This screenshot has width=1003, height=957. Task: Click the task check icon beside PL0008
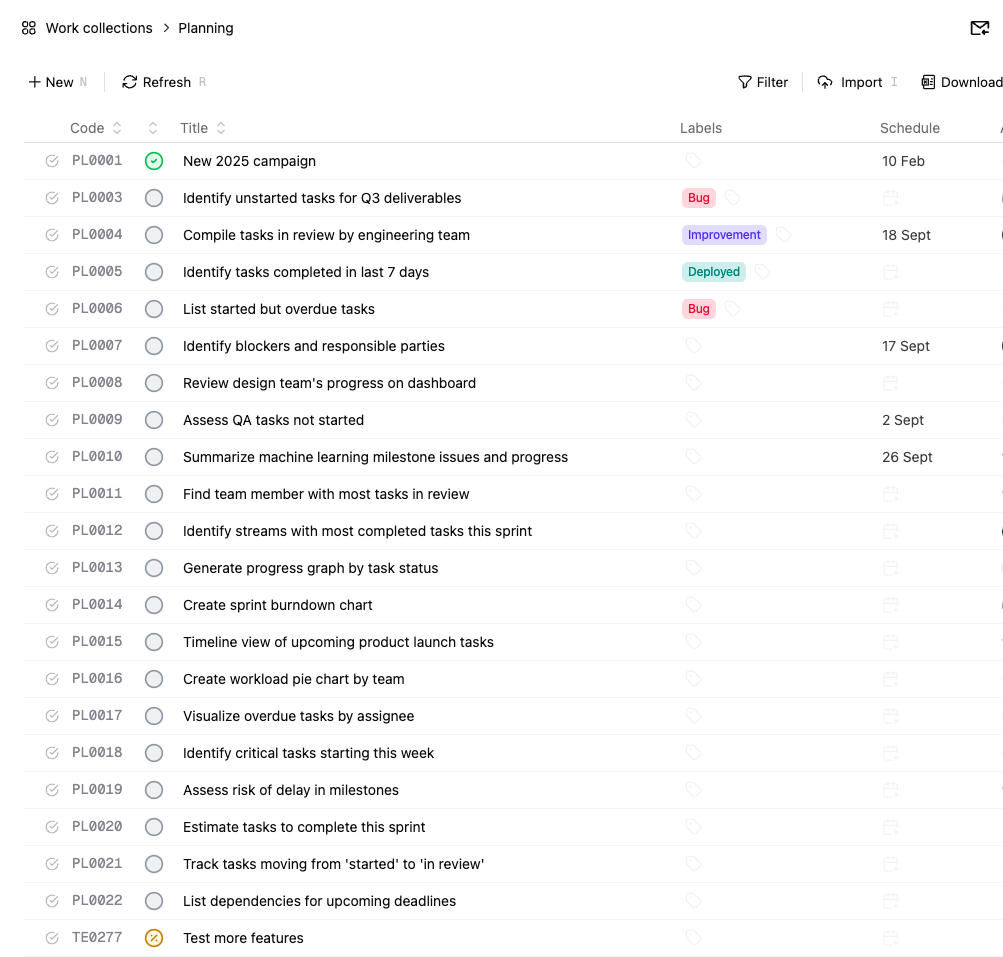(52, 383)
